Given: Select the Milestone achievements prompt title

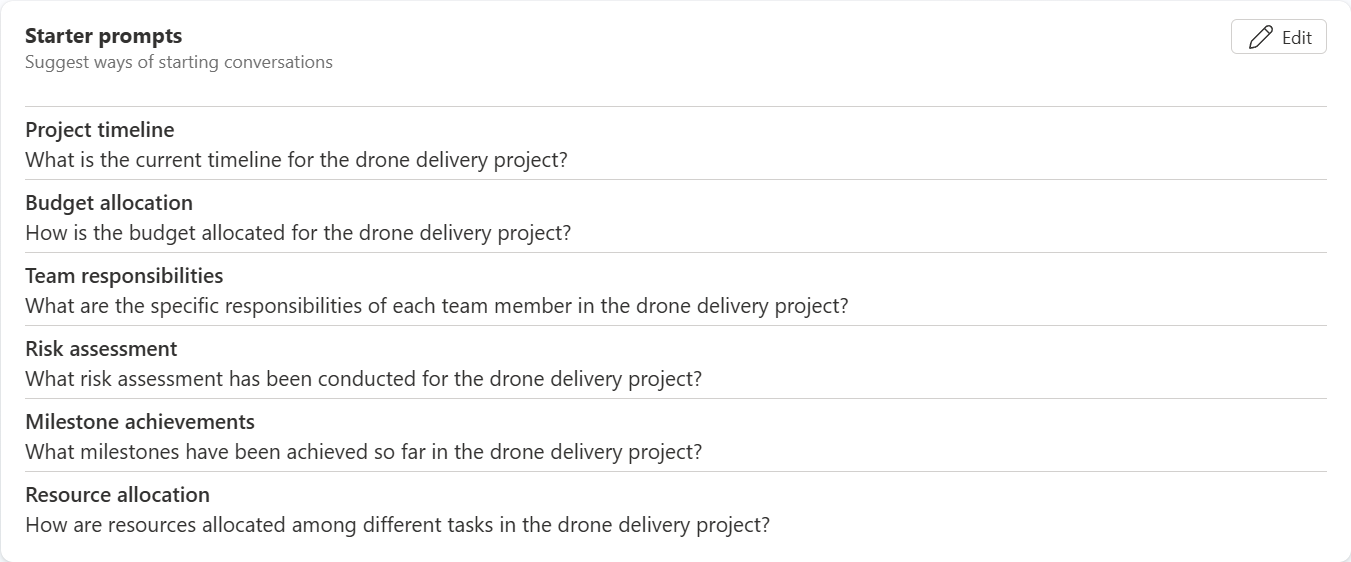Looking at the screenshot, I should pos(140,422).
